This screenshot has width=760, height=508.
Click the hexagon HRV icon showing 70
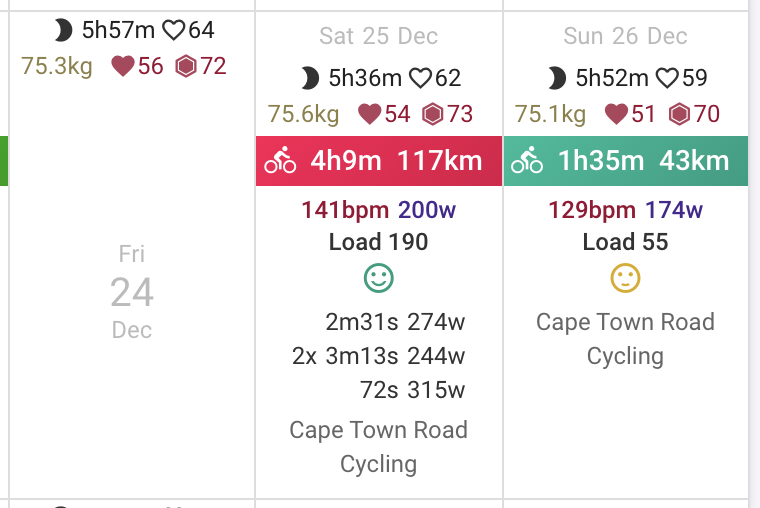(679, 114)
